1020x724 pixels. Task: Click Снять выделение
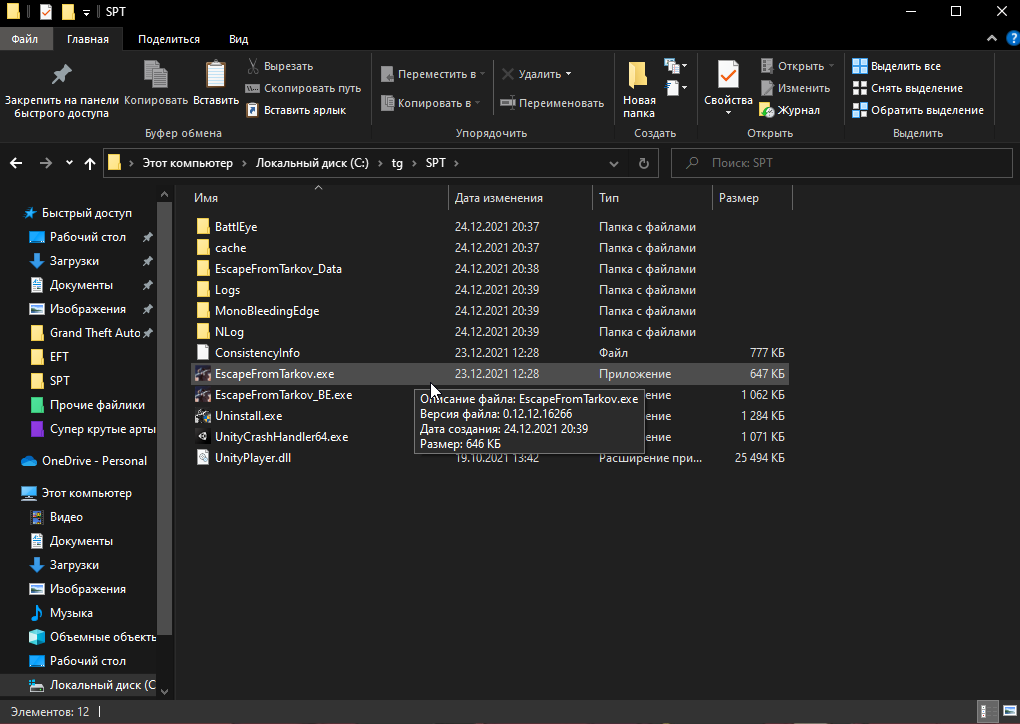tap(907, 88)
